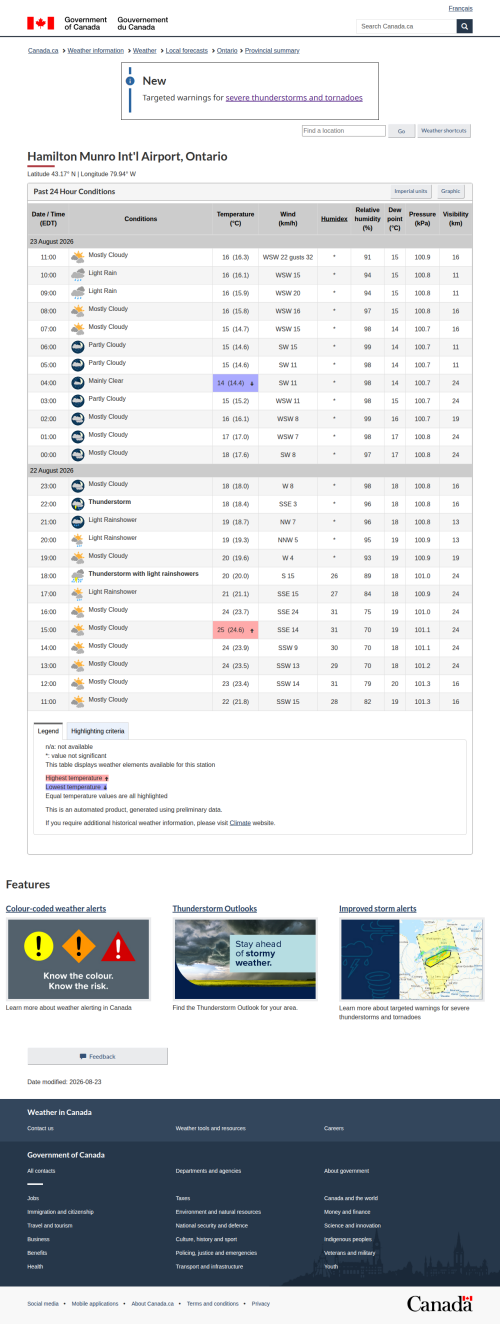The image size is (500, 1324).
Task: Open the Ontario breadcrumb link
Action: 227,50
